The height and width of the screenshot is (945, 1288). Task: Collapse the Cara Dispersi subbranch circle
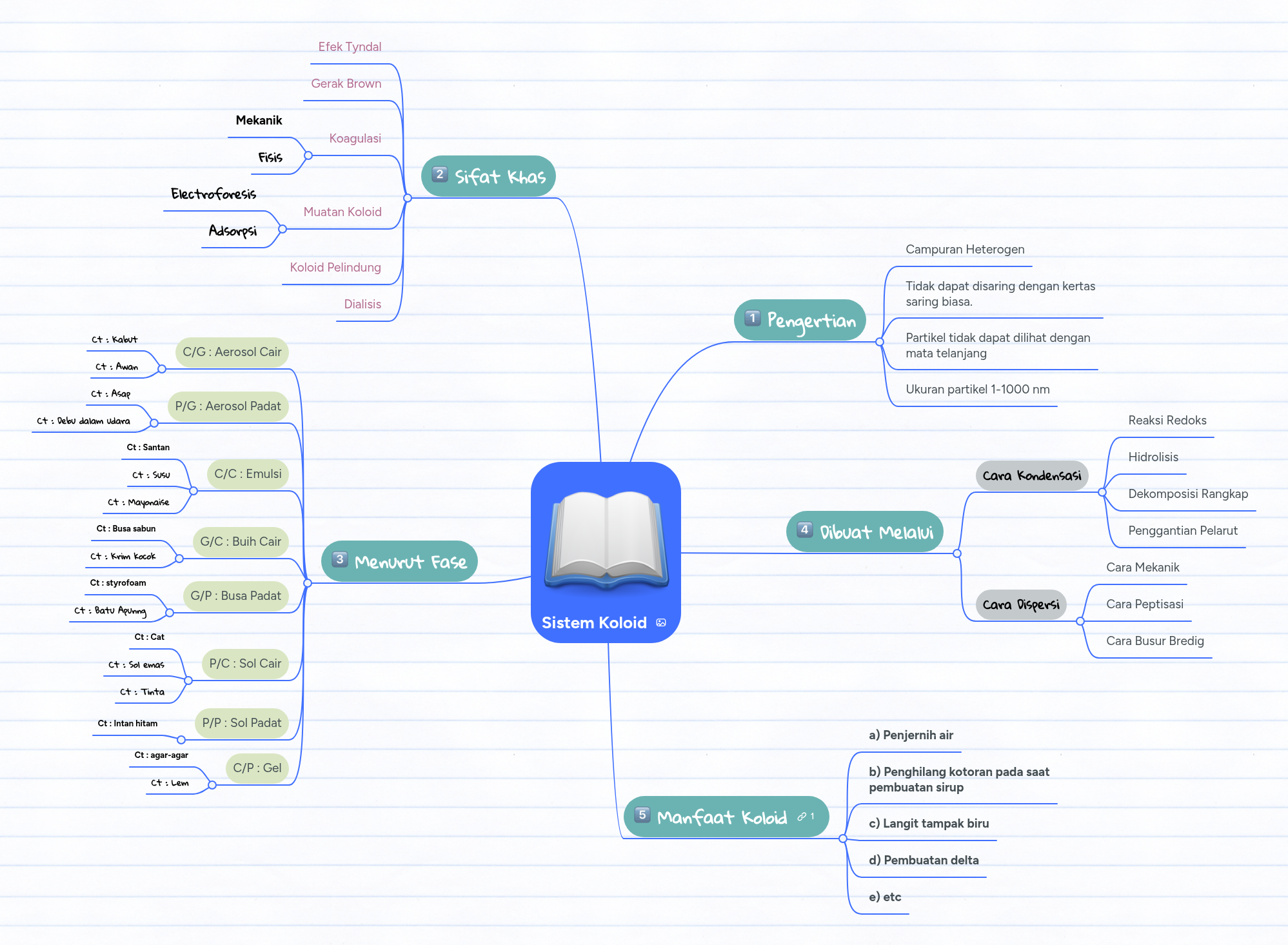[1080, 621]
